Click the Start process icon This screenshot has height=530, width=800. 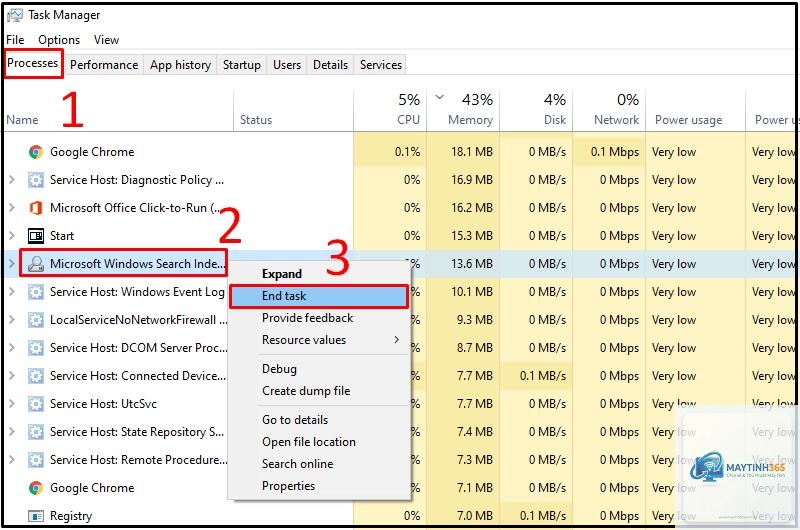[x=35, y=236]
